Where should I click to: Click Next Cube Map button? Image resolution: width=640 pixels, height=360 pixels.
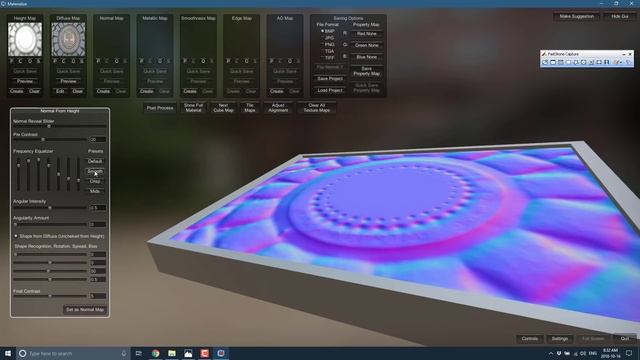click(223, 108)
